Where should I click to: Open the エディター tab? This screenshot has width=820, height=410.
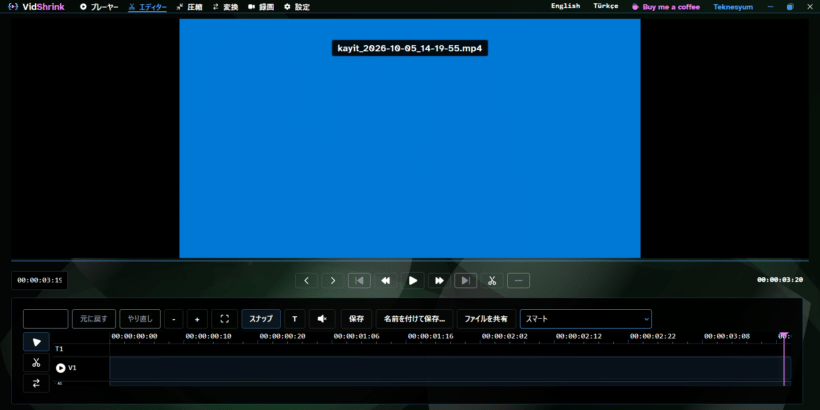147,7
